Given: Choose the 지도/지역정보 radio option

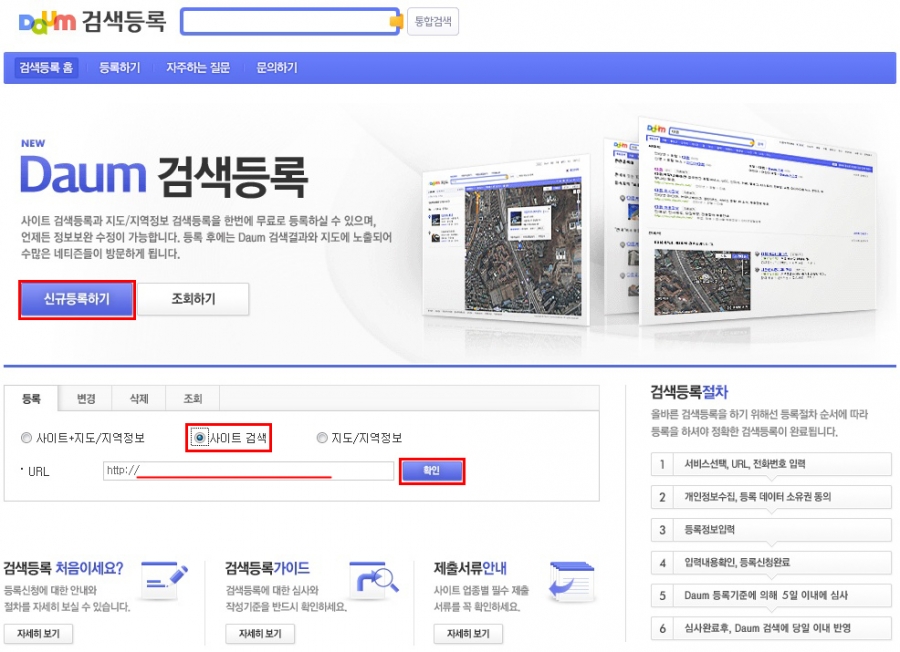Looking at the screenshot, I should [322, 438].
